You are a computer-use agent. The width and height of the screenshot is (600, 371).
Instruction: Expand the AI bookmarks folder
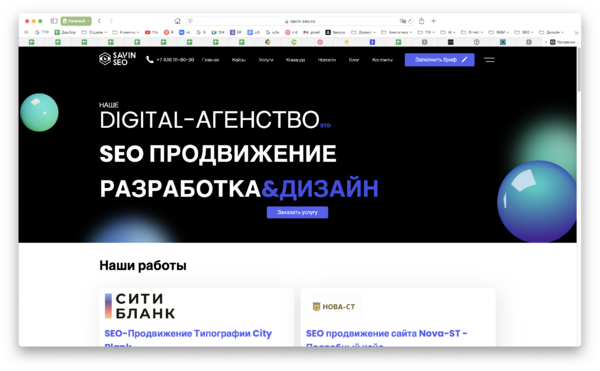pos(448,32)
